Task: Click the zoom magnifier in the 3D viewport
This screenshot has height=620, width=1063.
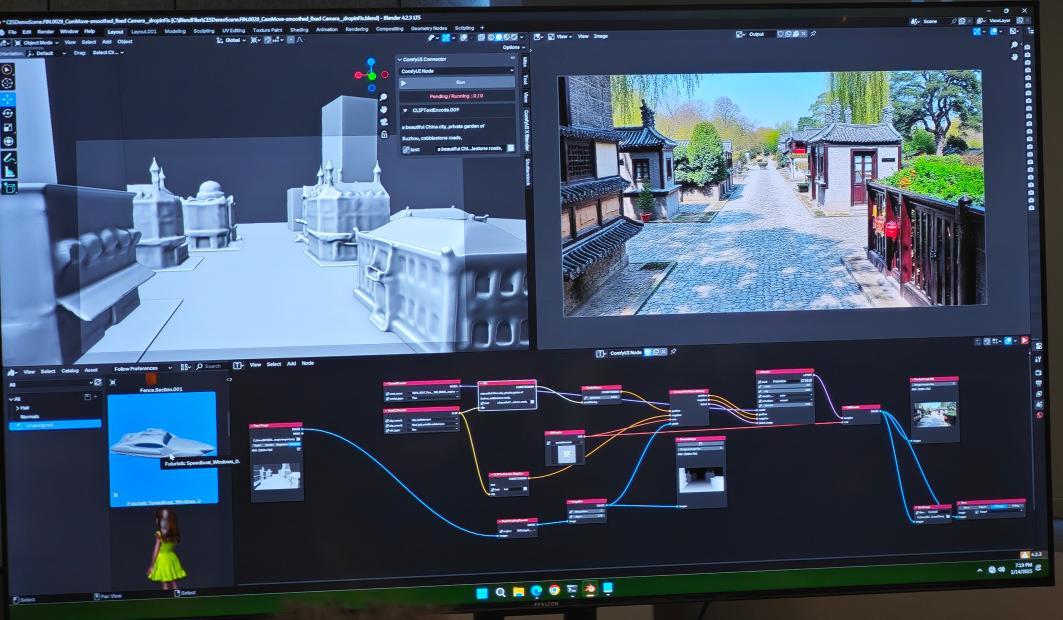Action: (x=384, y=97)
